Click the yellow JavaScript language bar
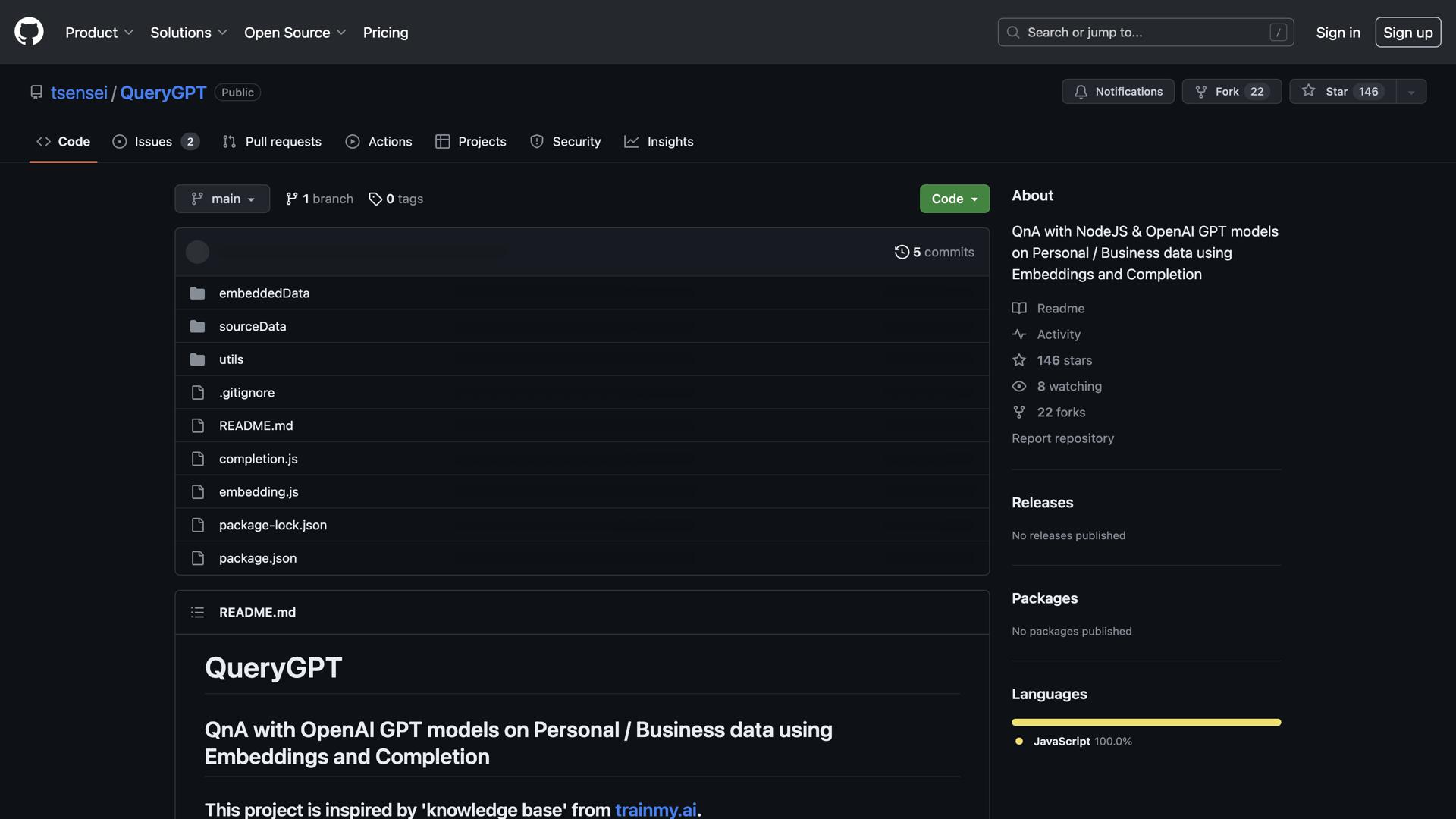Viewport: 1456px width, 819px height. tap(1146, 722)
